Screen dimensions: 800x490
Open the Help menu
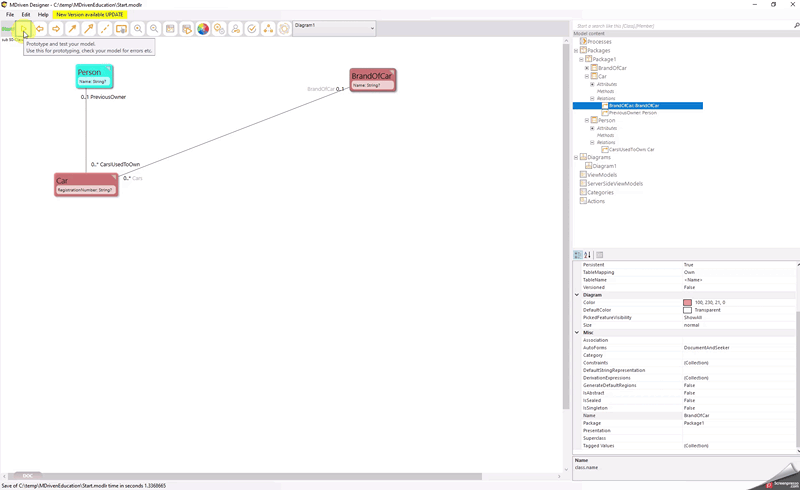(43, 15)
